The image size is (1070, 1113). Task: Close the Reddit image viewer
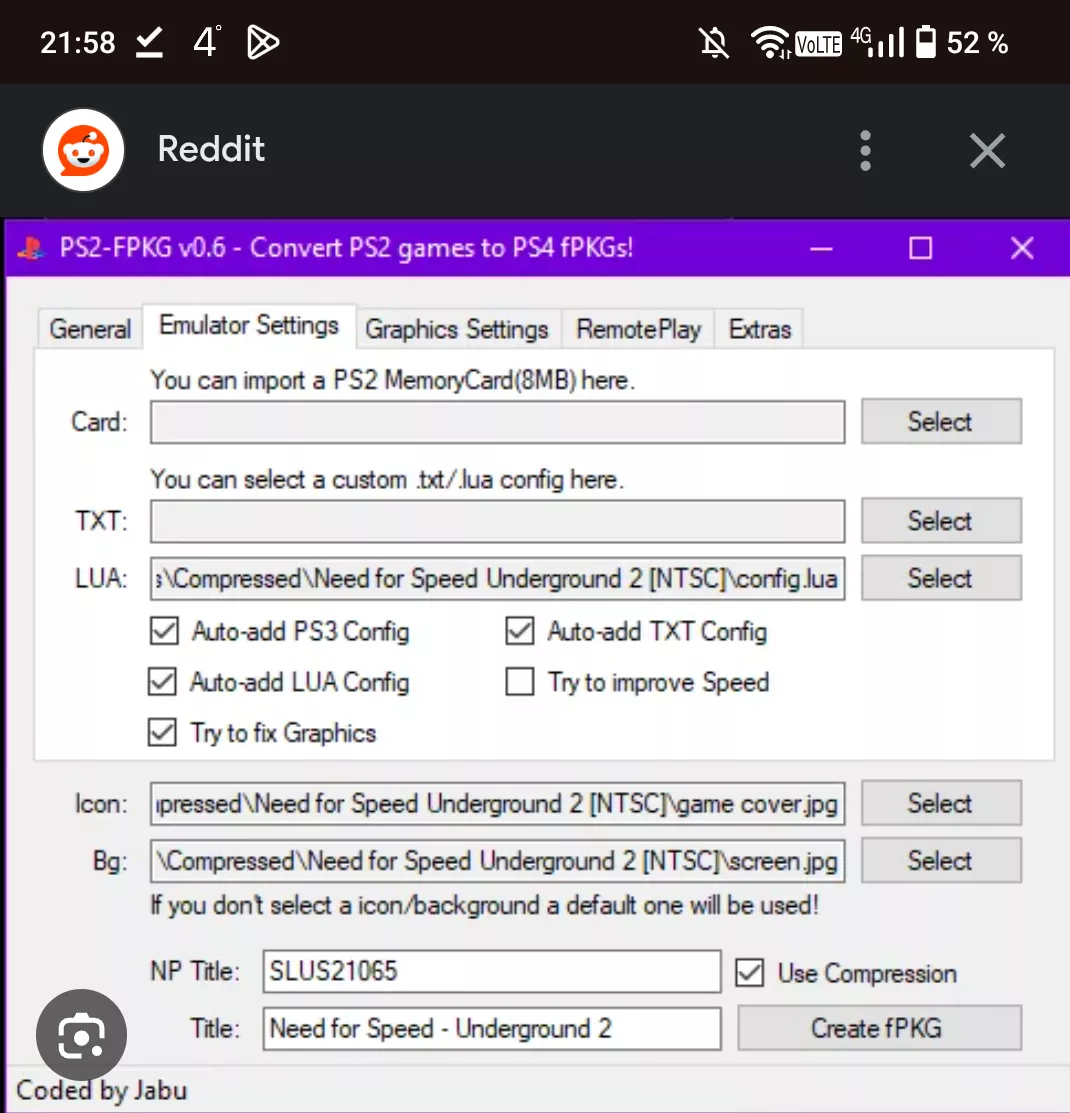click(x=987, y=151)
